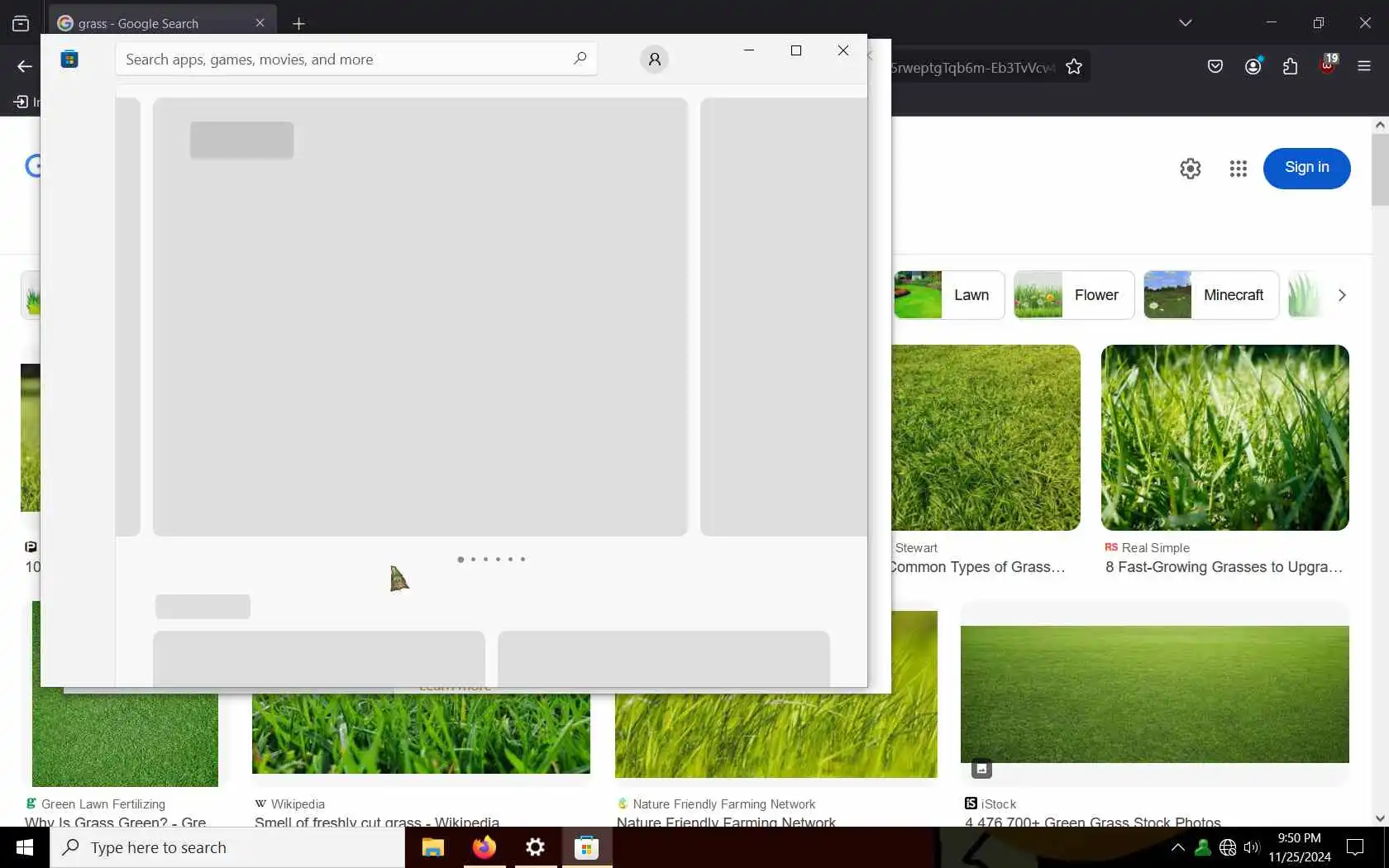The width and height of the screenshot is (1389, 868).
Task: Click the Save to Pocket icon
Action: point(1215,67)
